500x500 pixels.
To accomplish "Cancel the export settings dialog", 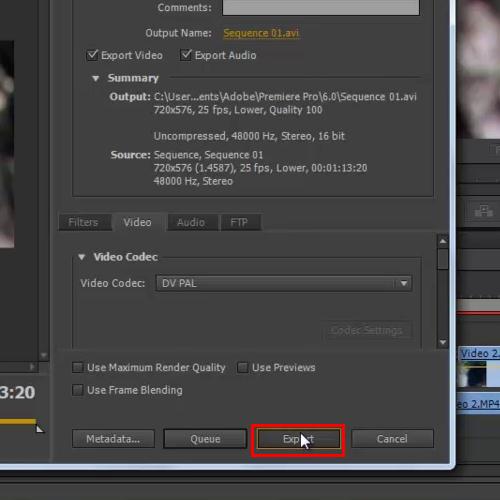I will pos(392,439).
